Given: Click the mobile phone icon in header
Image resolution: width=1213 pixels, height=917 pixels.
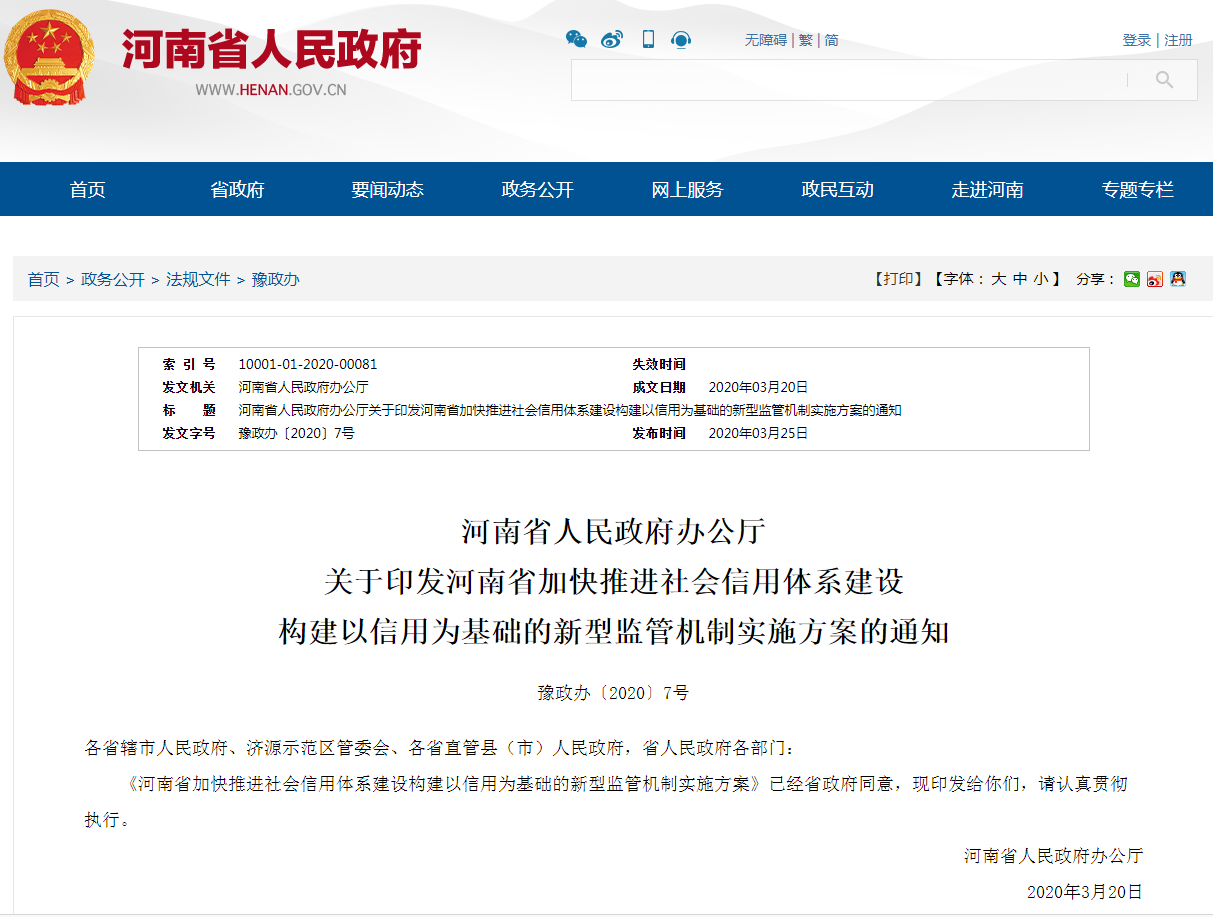Looking at the screenshot, I should coord(648,39).
